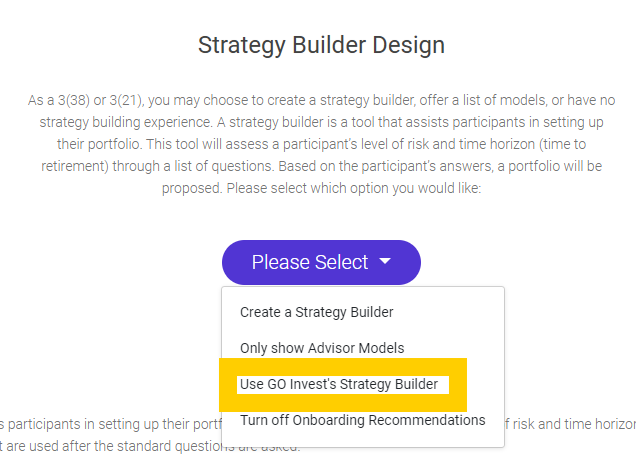Viewport: 636px width, 459px height.
Task: Open the Please Select dropdown button
Action: tap(321, 262)
